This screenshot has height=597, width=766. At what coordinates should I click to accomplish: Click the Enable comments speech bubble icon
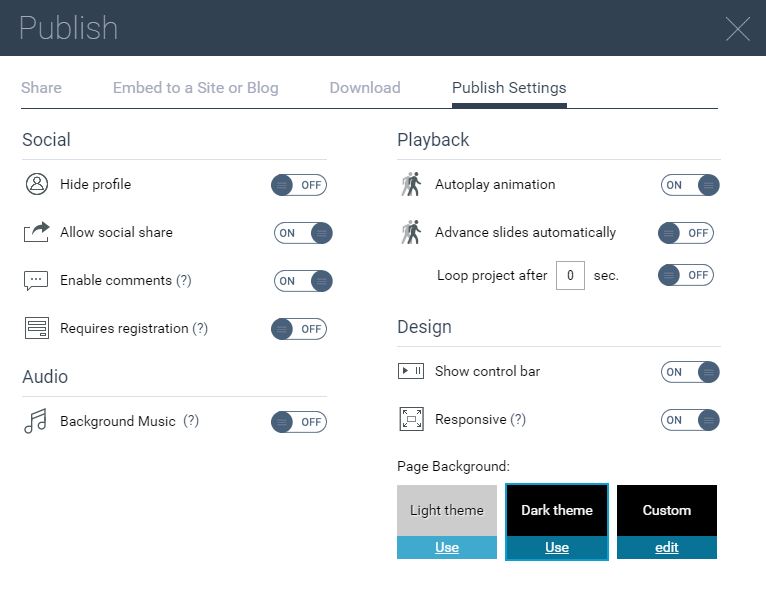(36, 280)
